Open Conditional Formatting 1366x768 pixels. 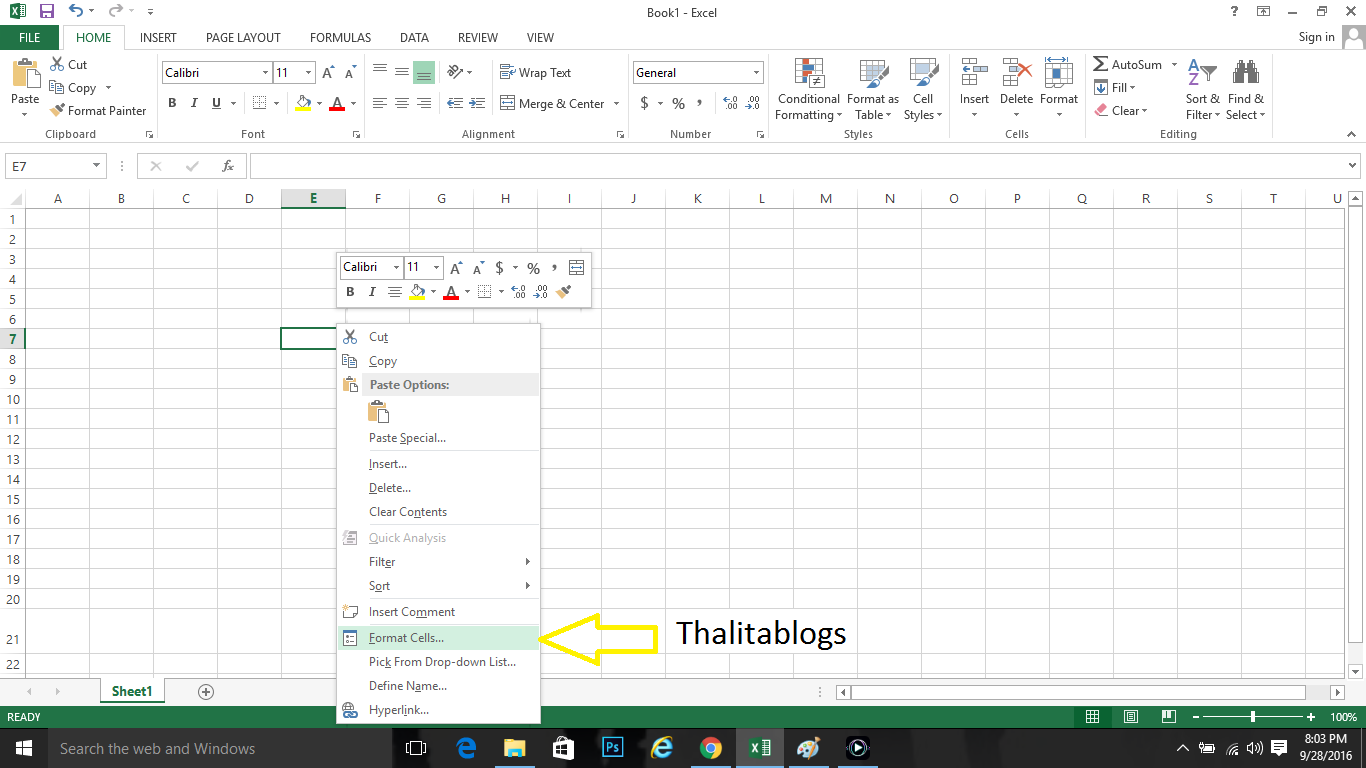(807, 89)
